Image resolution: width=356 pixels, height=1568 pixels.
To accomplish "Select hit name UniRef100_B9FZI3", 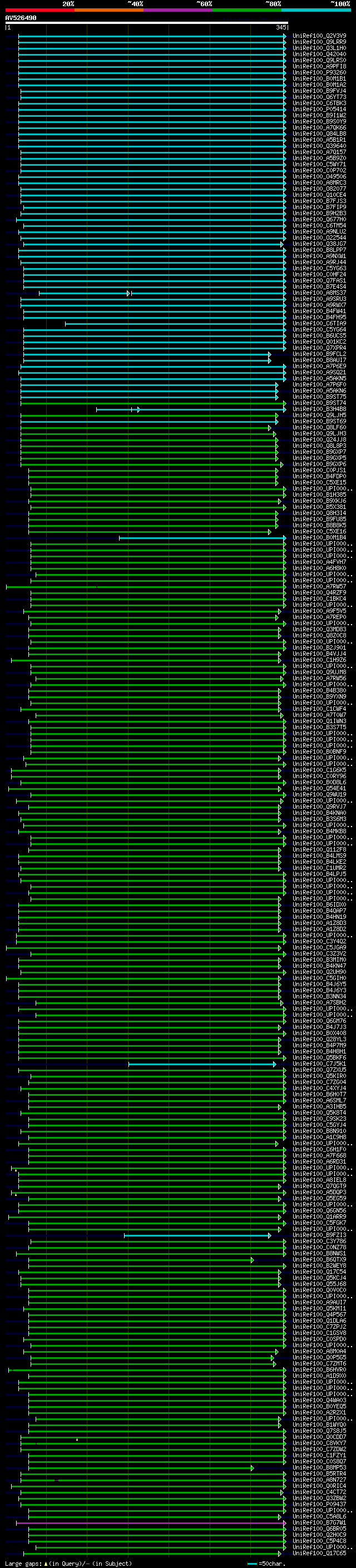I will click(x=319, y=1235).
